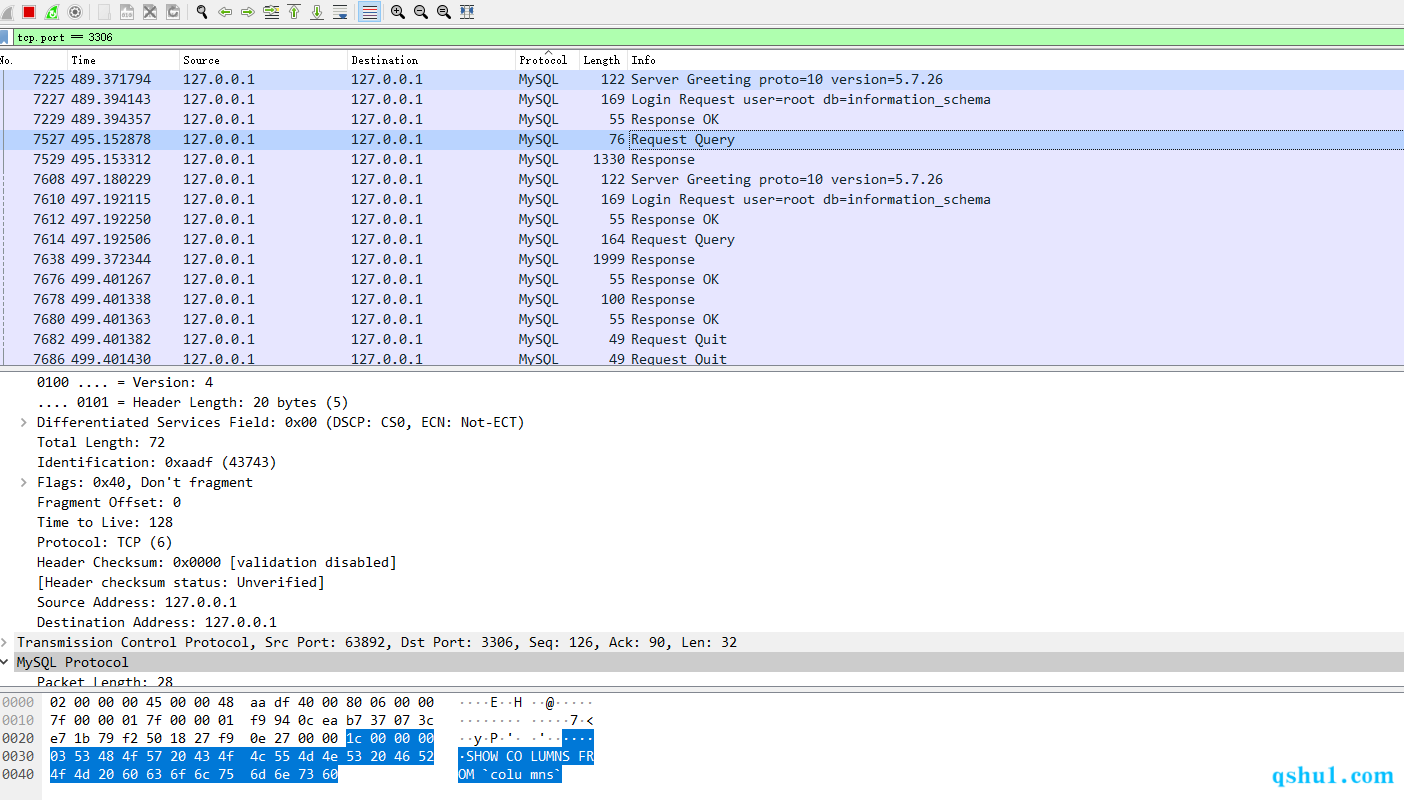Viewport: 1404px width, 800px height.
Task: Go back in packet history
Action: point(225,12)
